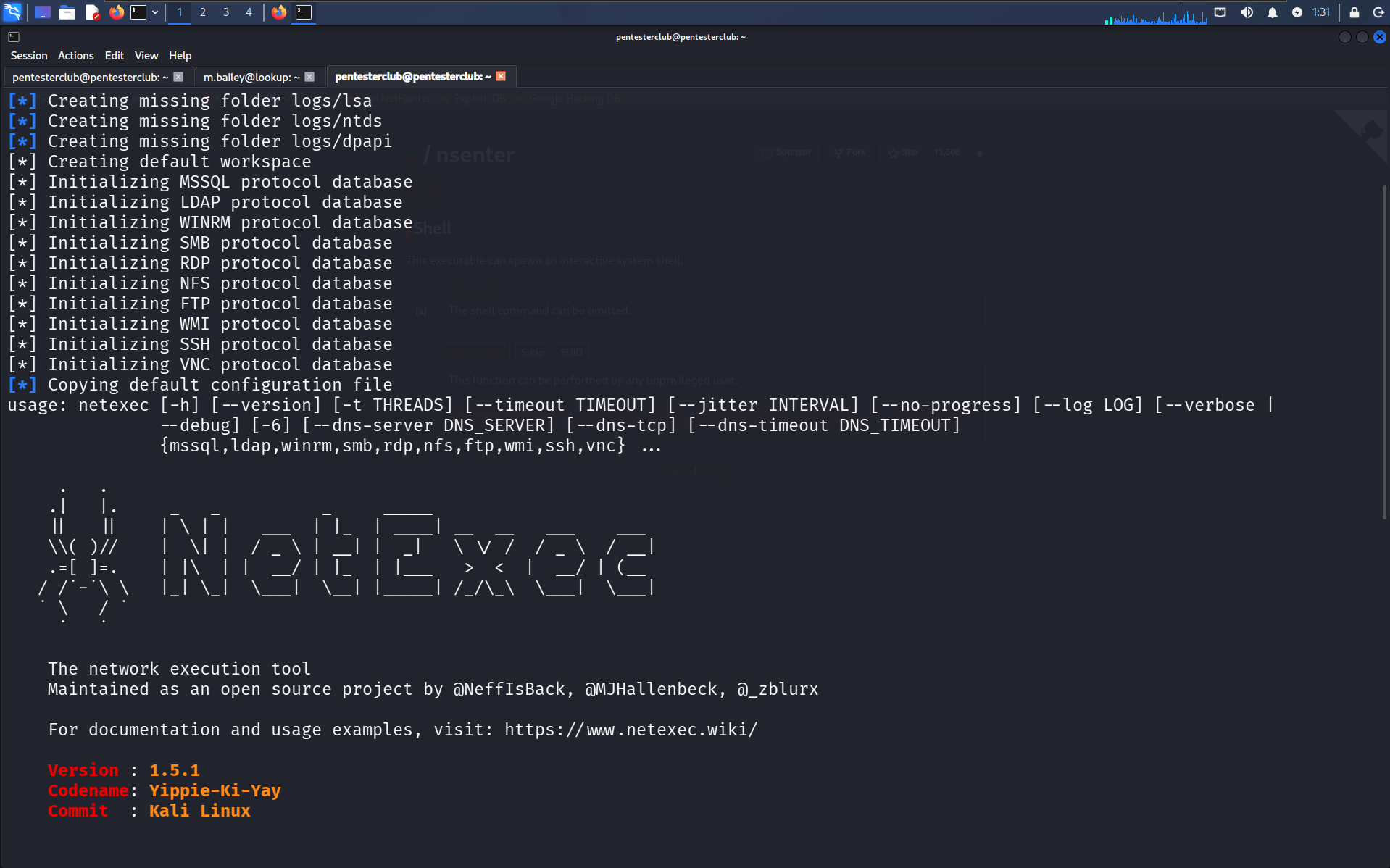Open the CPU graph monitor
Viewport: 1390px width, 868px height.
(x=1155, y=13)
